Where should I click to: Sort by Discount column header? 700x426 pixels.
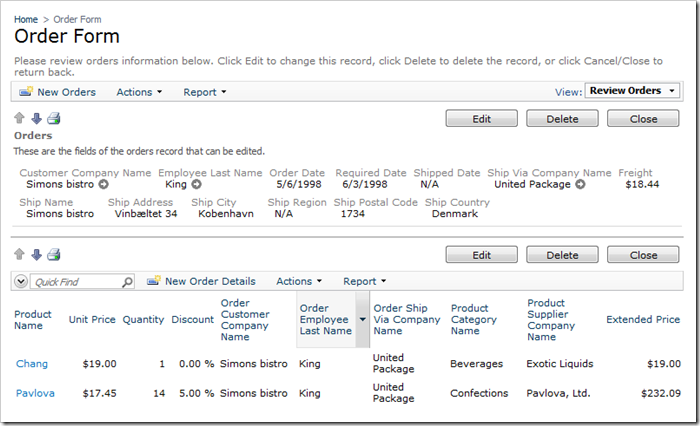[x=193, y=319]
